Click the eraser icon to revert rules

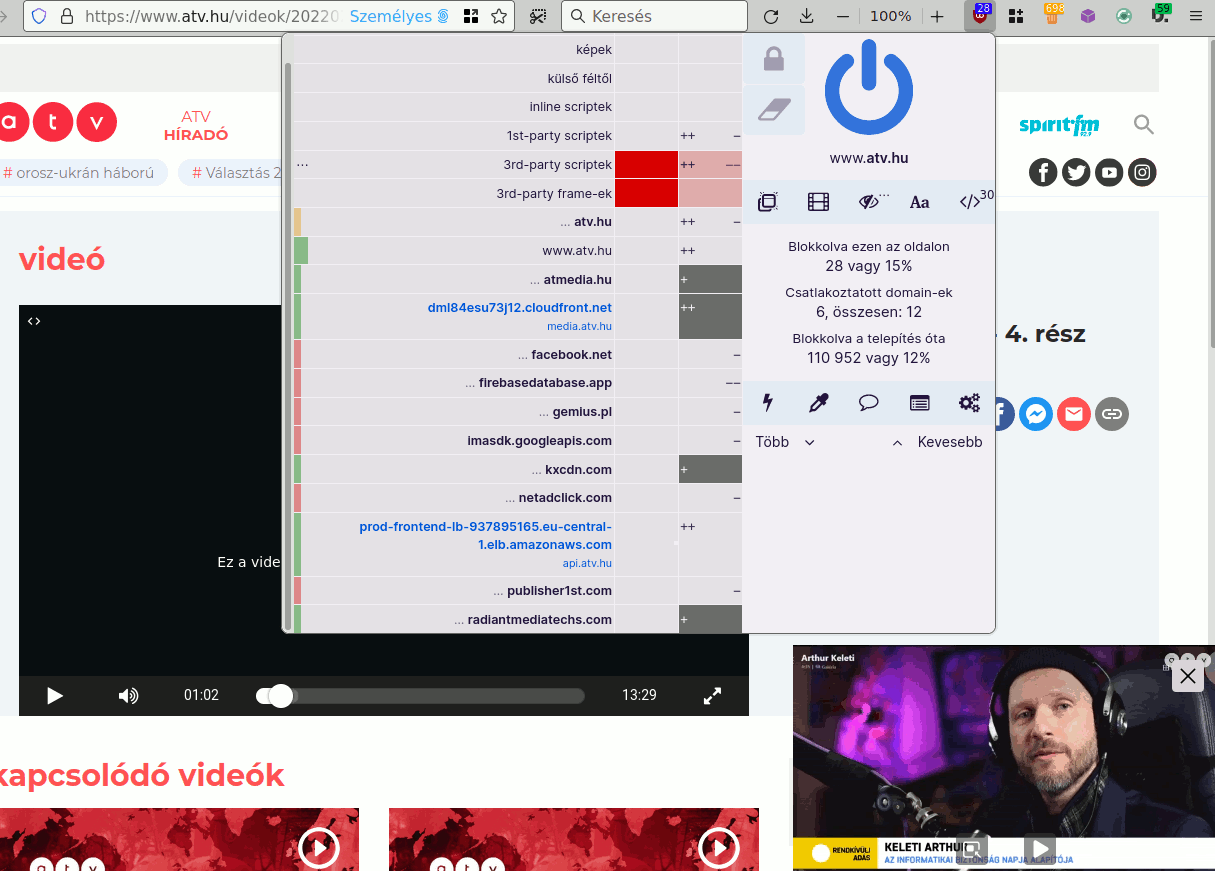click(x=774, y=109)
